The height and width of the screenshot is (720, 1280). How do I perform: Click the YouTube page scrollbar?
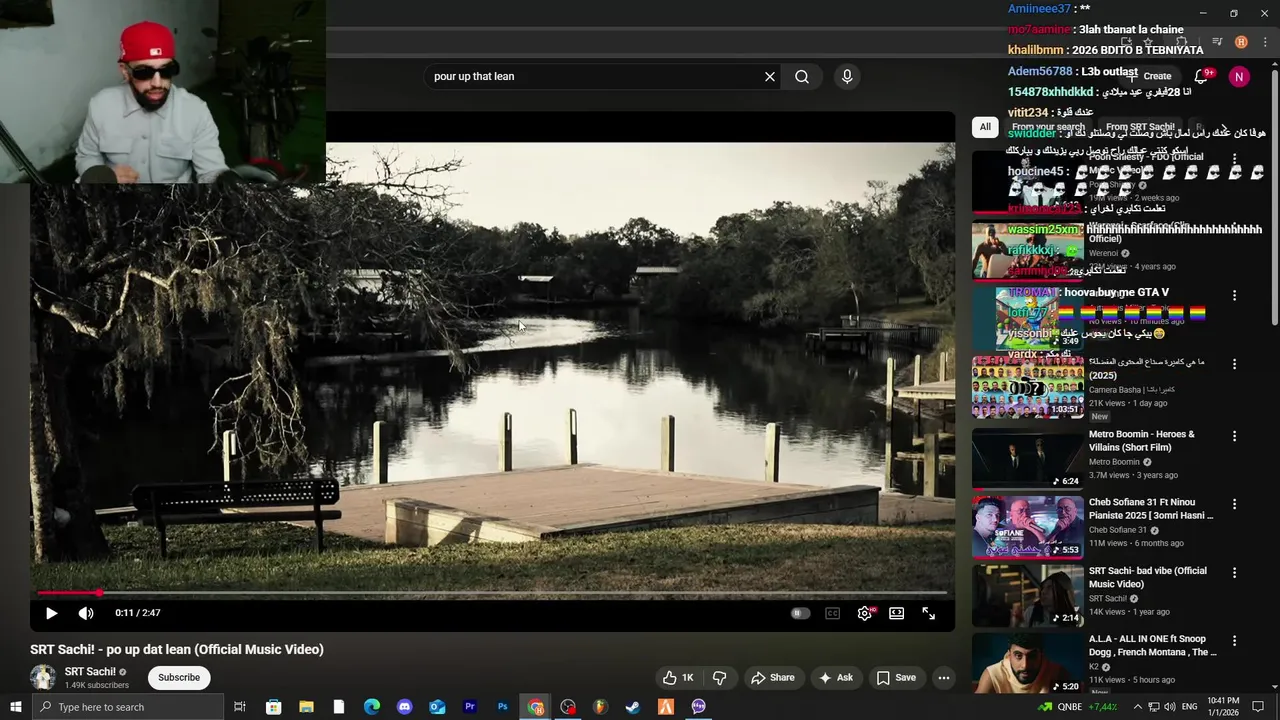(1274, 195)
